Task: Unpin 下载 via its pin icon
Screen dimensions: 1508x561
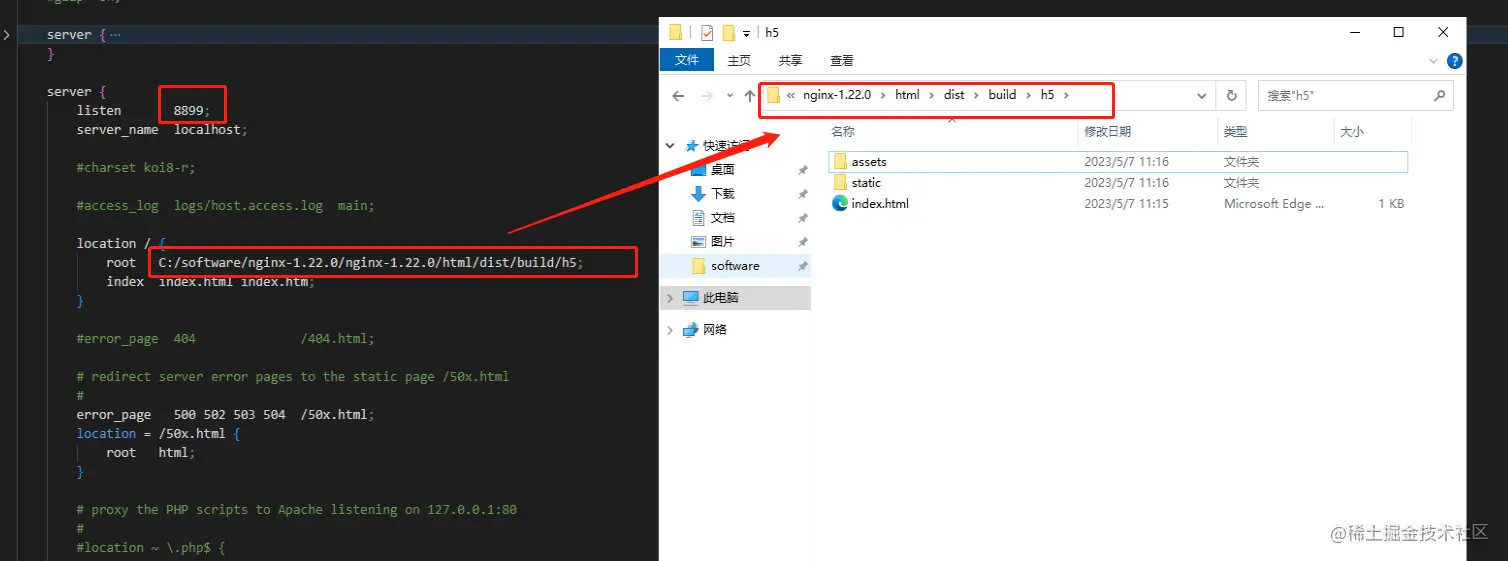Action: click(x=802, y=194)
